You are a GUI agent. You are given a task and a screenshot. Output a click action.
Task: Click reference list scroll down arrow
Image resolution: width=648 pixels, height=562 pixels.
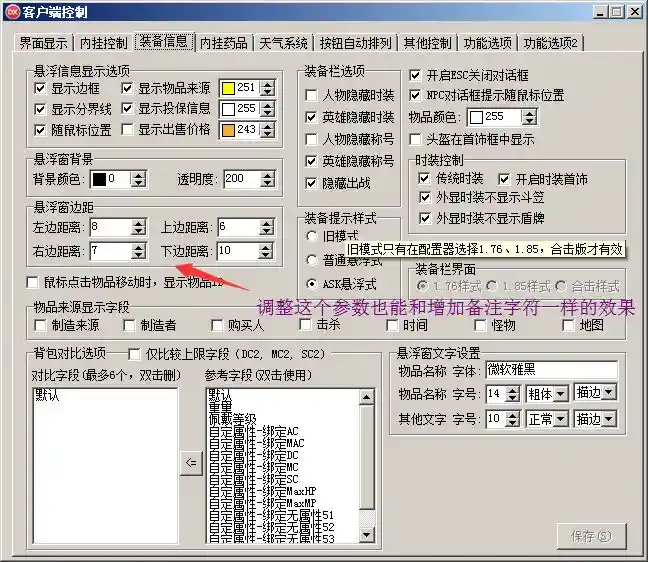point(367,535)
